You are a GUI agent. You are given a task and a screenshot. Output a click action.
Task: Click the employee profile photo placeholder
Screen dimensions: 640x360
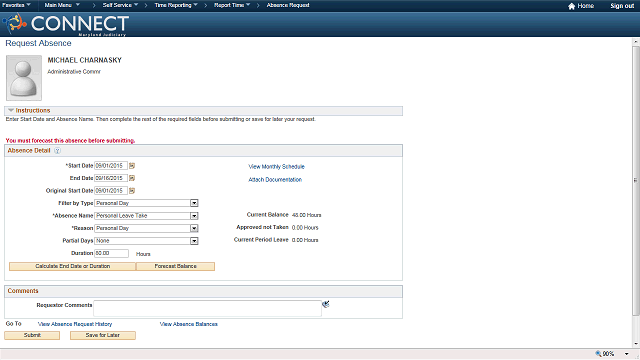[x=24, y=78]
